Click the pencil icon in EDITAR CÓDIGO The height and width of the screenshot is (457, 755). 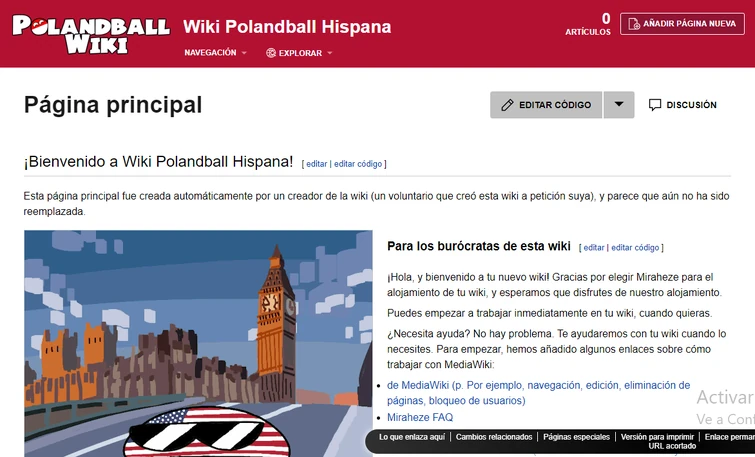507,105
